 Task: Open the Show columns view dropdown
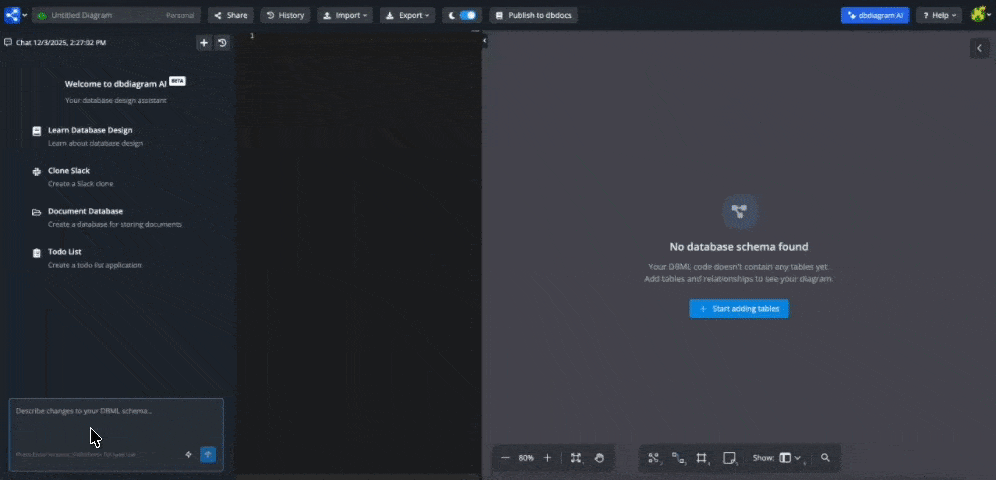point(790,458)
